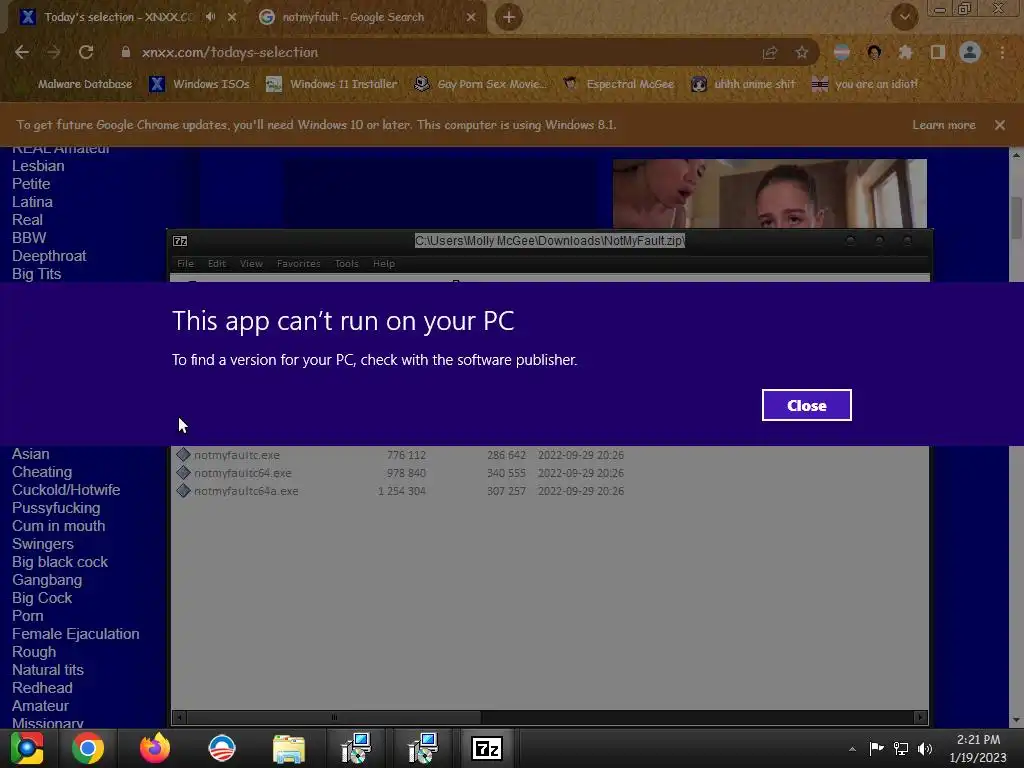Viewport: 1024px width, 768px height.
Task: Open File Explorer from the taskbar
Action: click(x=289, y=748)
